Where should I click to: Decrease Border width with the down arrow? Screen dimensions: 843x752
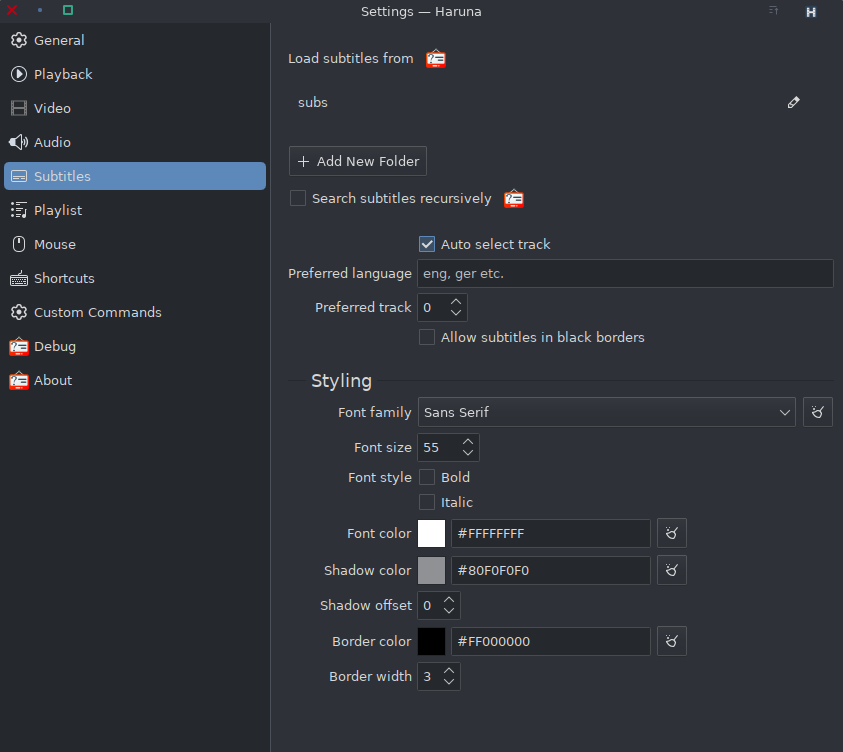tap(449, 683)
